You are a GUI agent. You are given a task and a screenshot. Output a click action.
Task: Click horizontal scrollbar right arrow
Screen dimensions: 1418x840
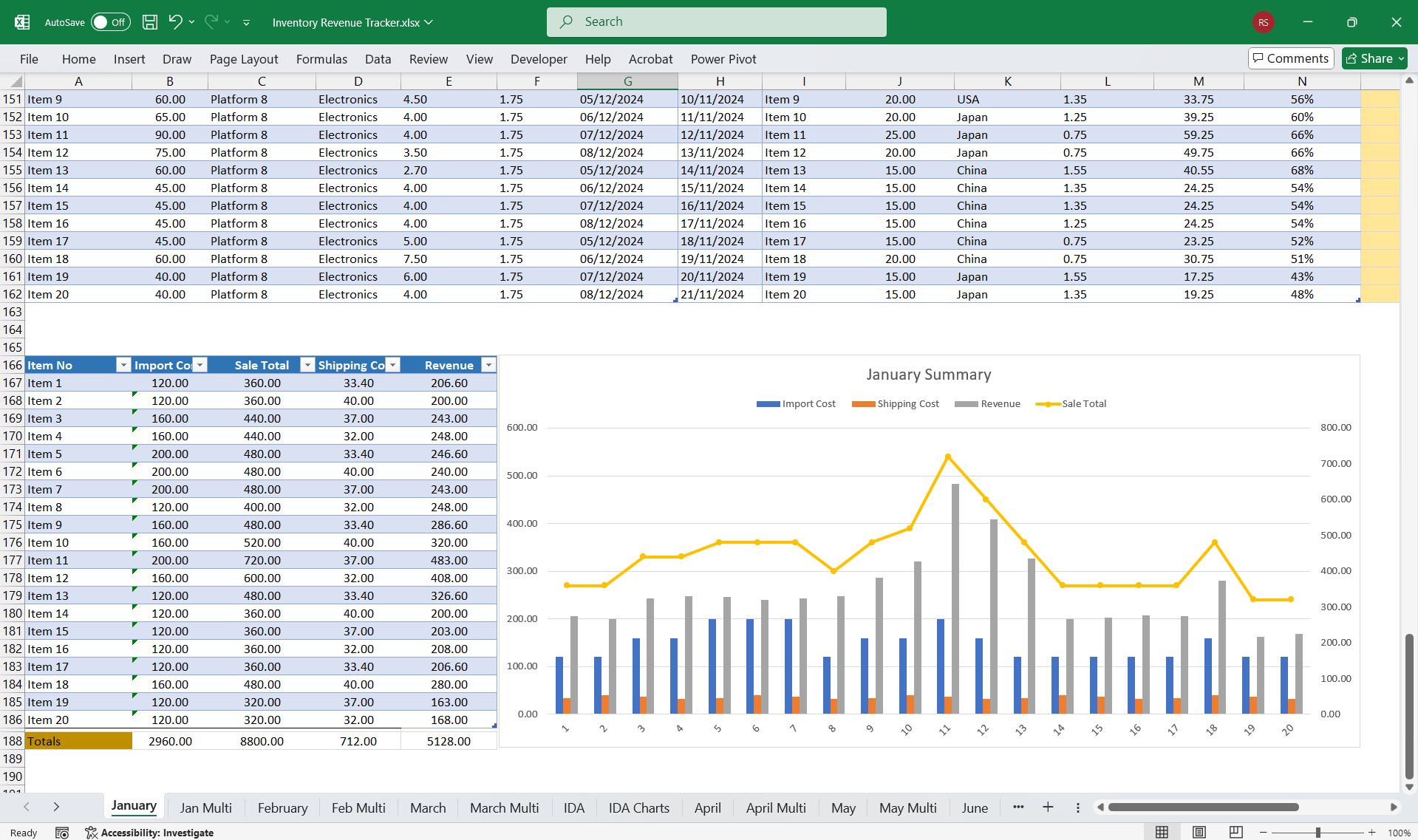coord(1394,807)
